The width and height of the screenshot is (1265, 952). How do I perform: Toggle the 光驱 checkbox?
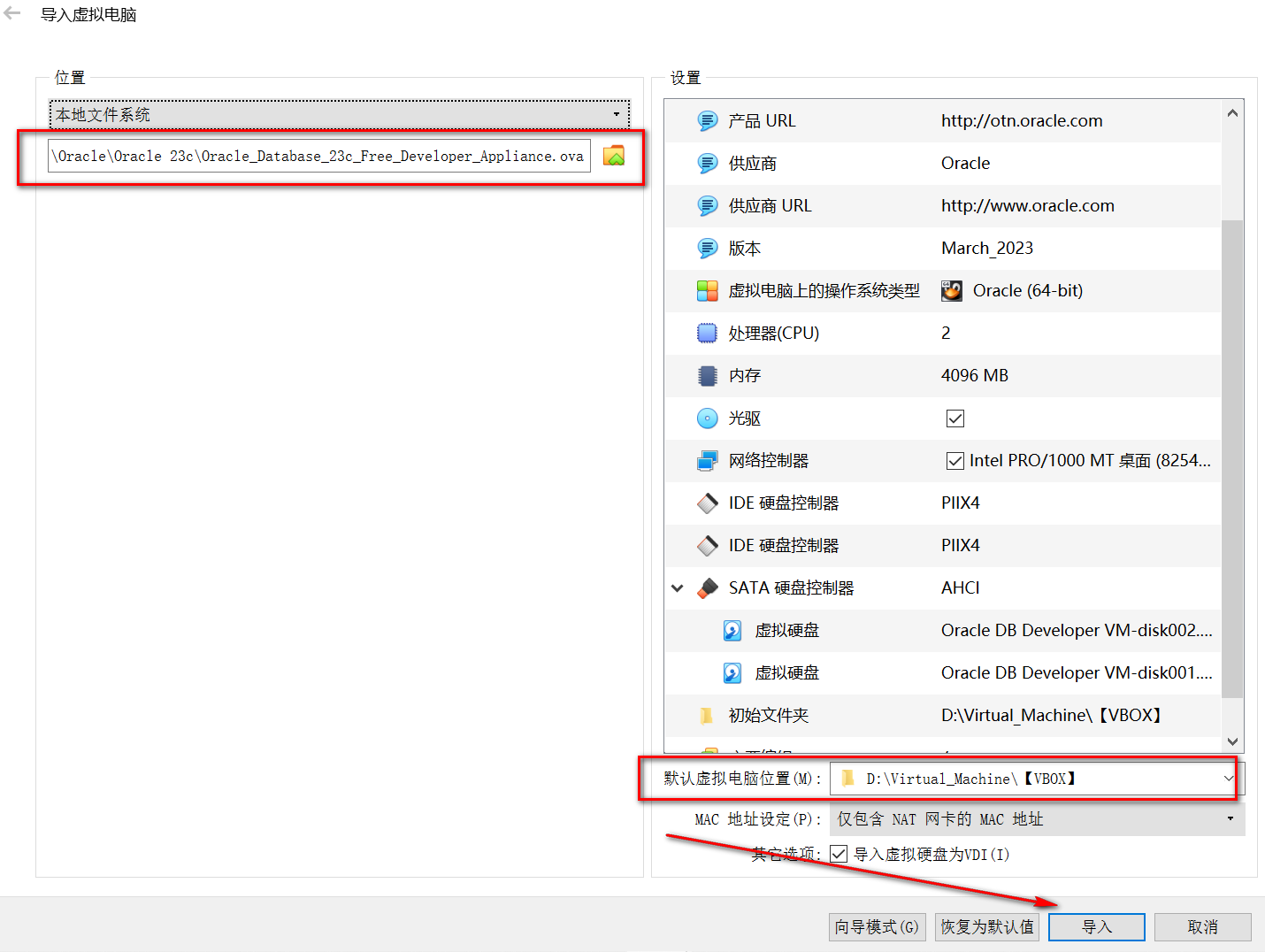955,418
